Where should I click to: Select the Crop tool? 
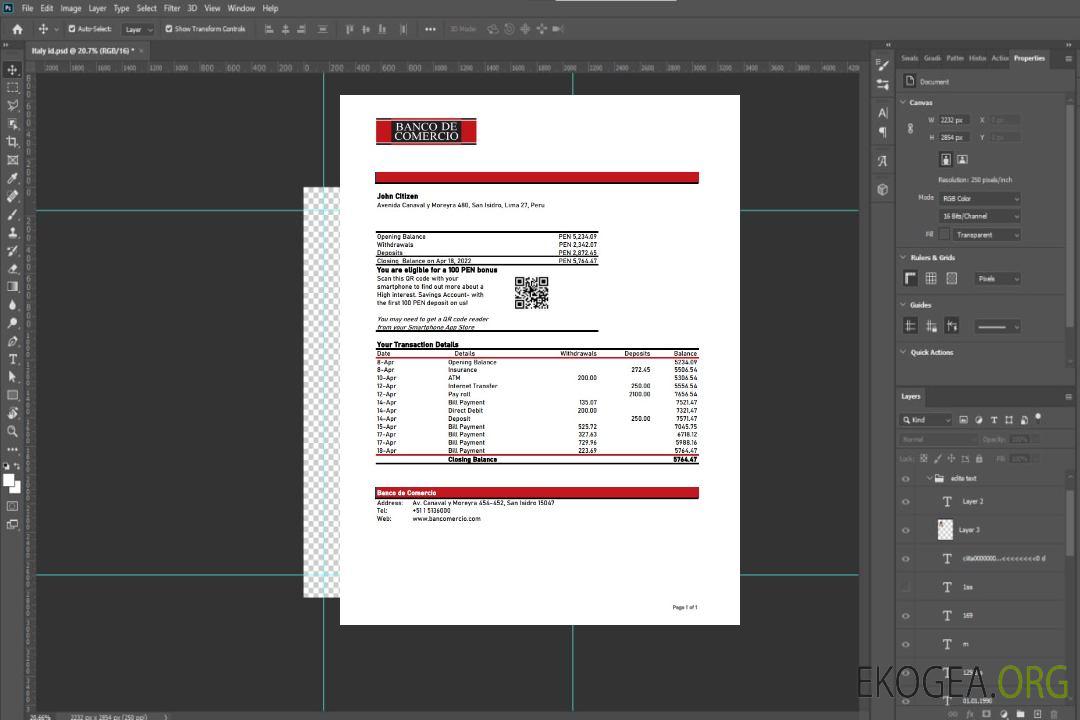coord(13,142)
